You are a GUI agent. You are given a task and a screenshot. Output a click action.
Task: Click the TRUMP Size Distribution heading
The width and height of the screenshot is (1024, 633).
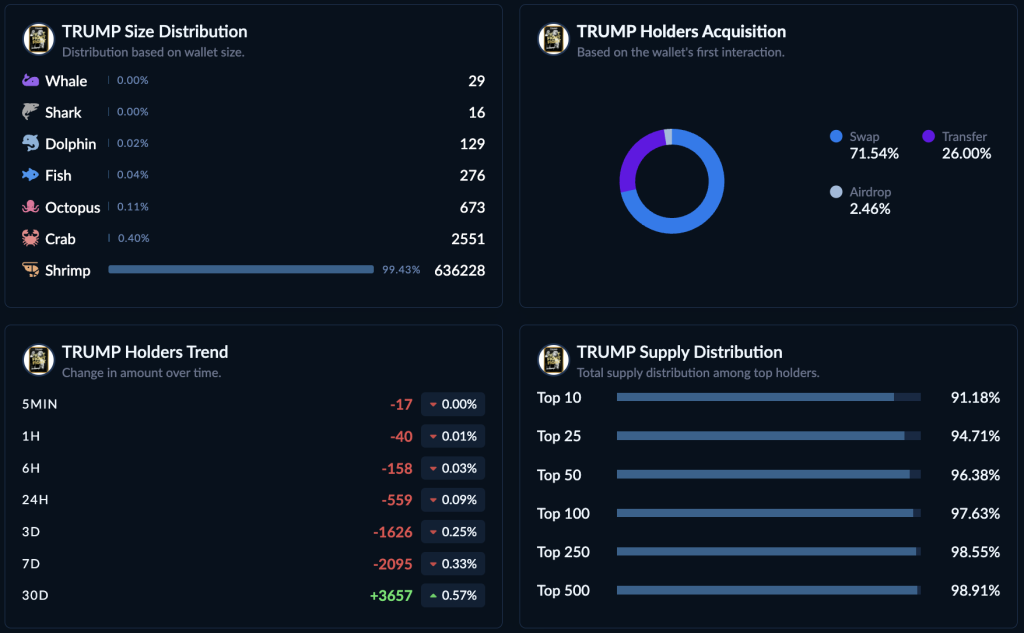point(155,31)
